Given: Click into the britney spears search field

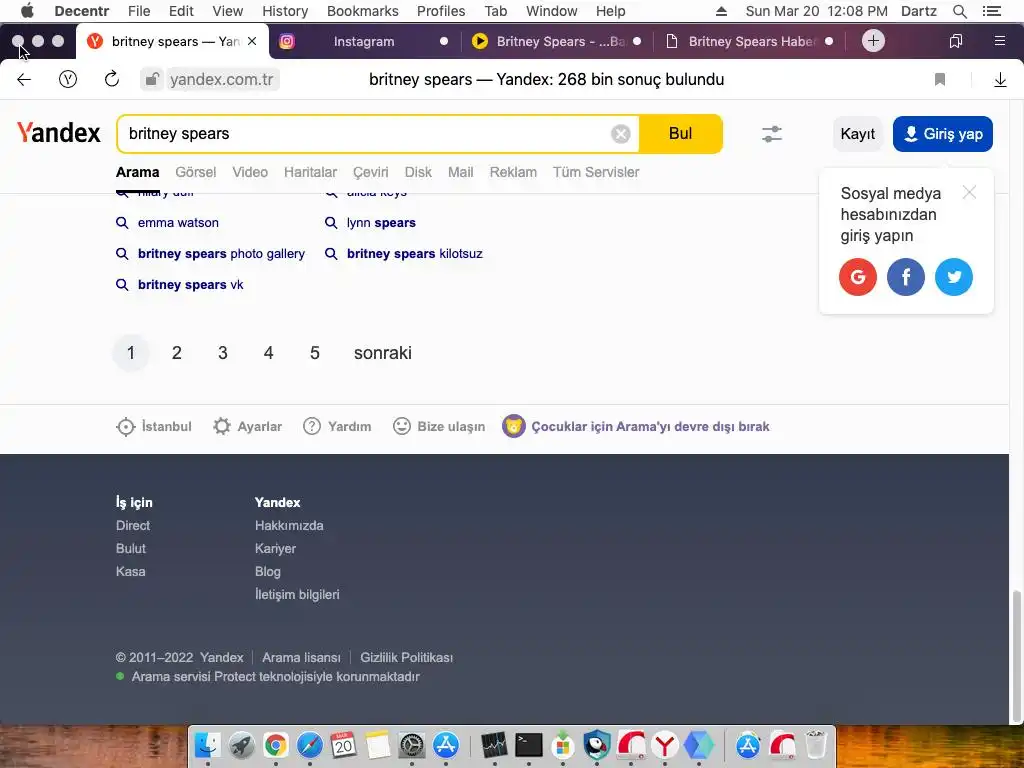Looking at the screenshot, I should [x=366, y=134].
